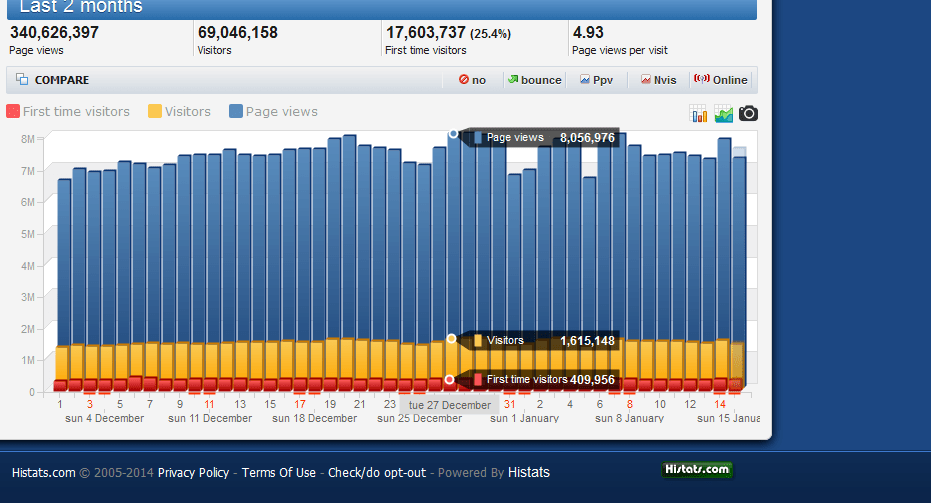Toggle Visitors series in legend
This screenshot has height=503, width=931.
pyautogui.click(x=179, y=112)
